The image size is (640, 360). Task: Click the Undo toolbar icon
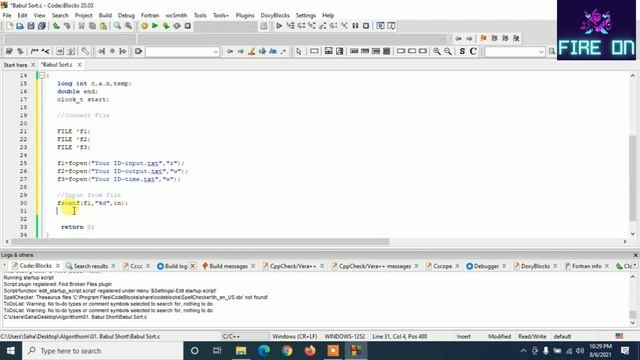56,26
